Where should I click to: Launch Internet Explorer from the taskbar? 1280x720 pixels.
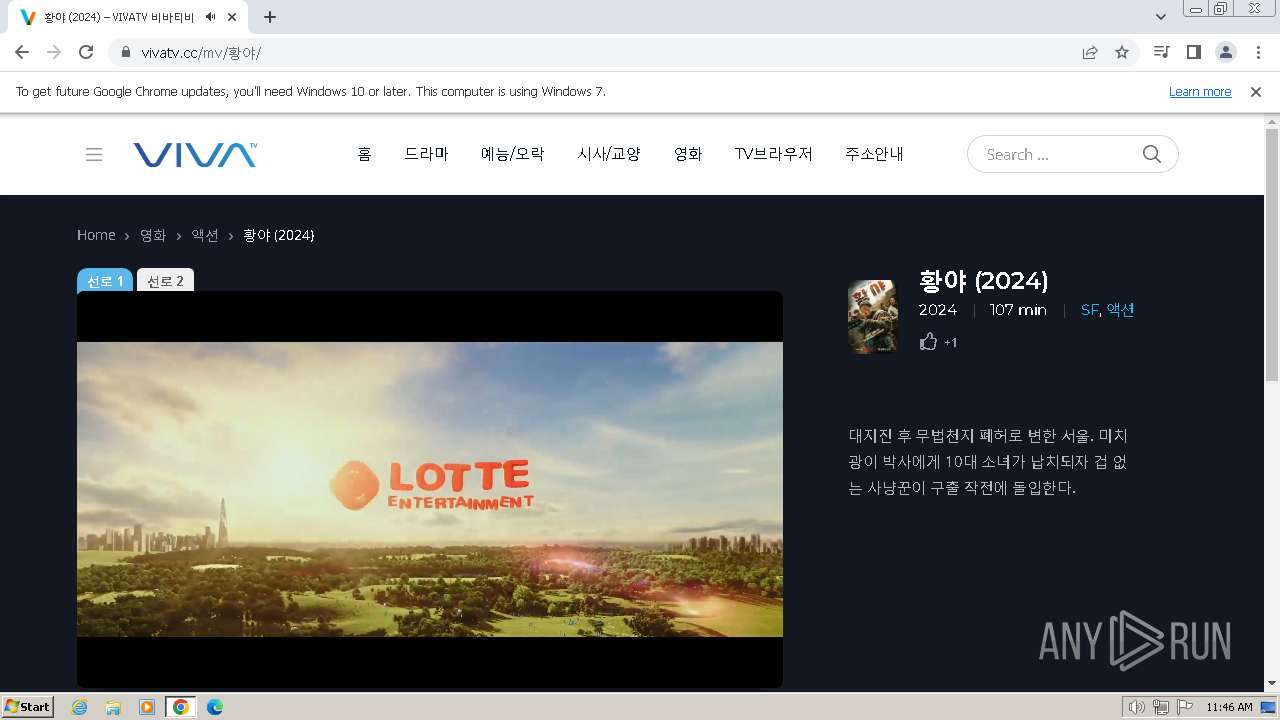click(x=80, y=707)
